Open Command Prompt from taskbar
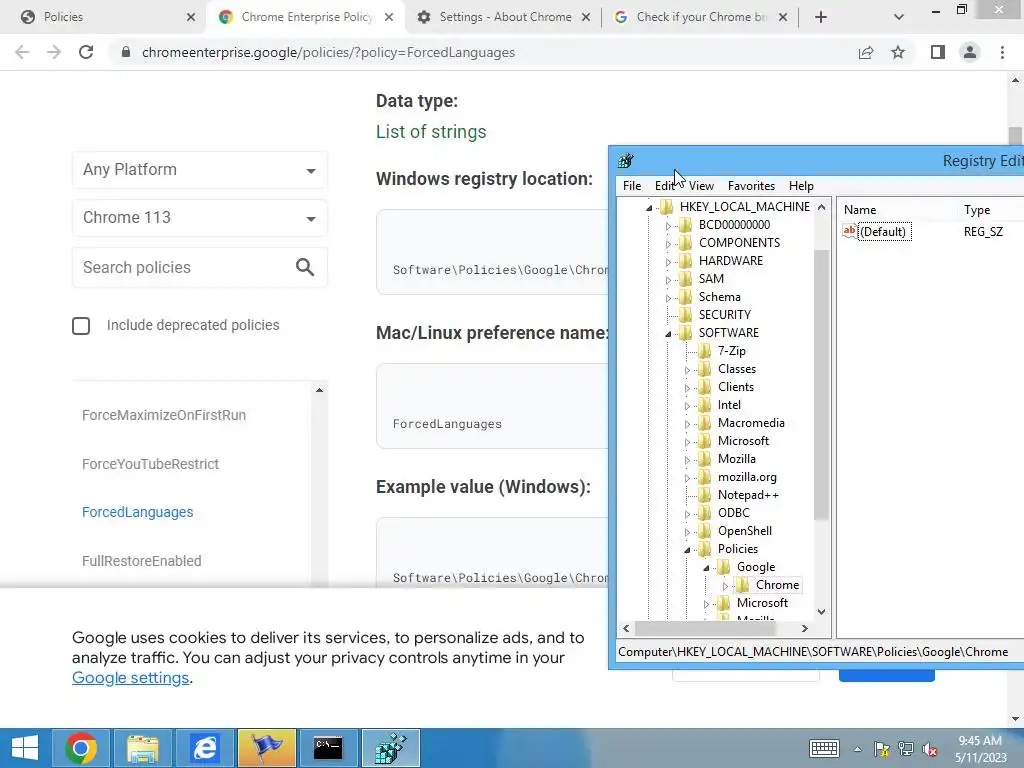Image resolution: width=1024 pixels, height=768 pixels. pos(328,748)
